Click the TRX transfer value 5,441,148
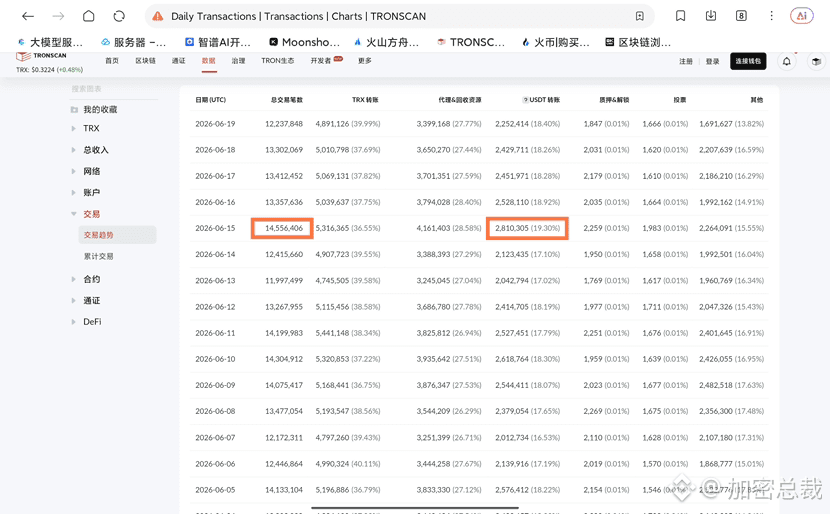This screenshot has height=514, width=830. click(332, 333)
